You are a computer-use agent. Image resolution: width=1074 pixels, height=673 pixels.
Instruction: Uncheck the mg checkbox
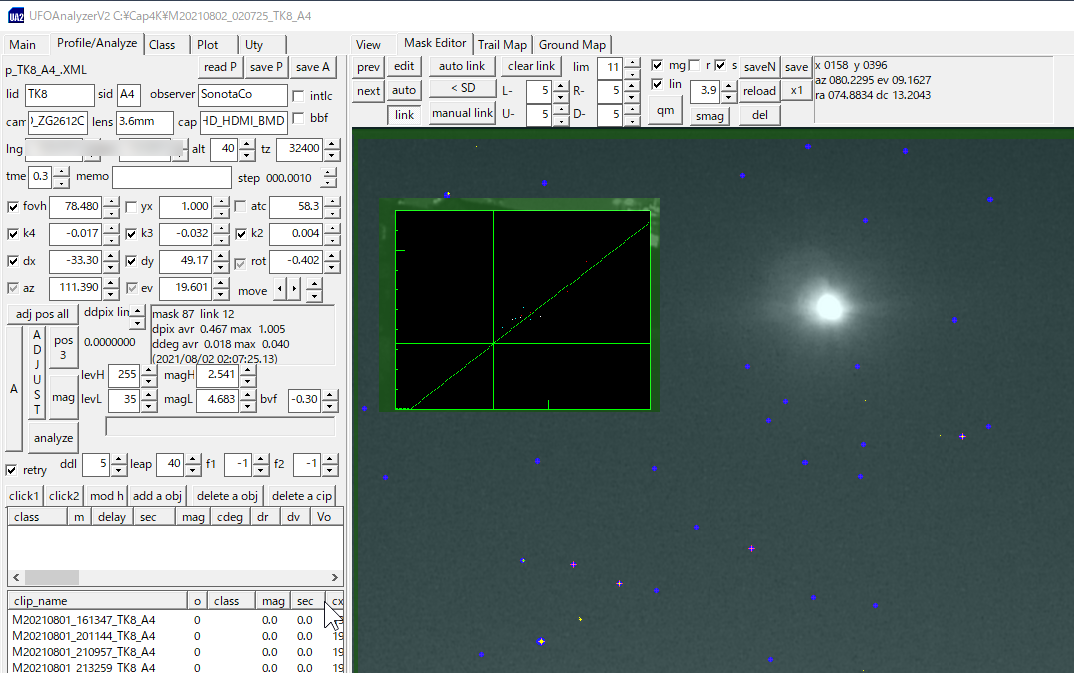coord(655,63)
